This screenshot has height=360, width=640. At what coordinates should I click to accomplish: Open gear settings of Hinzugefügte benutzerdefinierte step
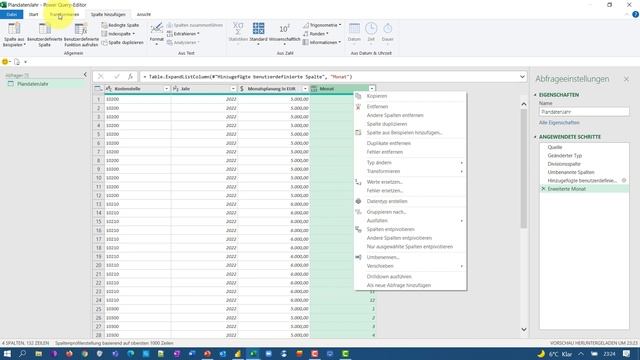click(624, 180)
